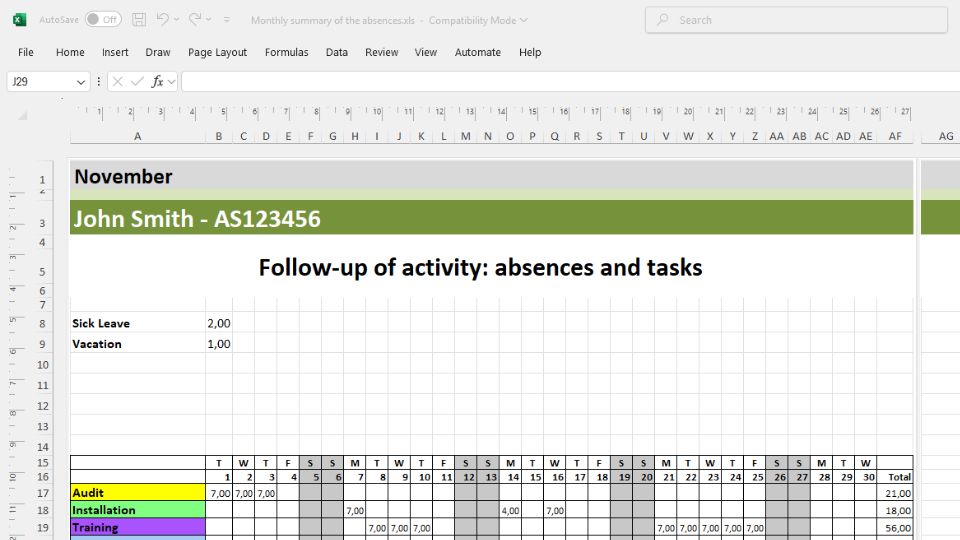
Task: Expand the Name Box dropdown arrow
Action: (81, 82)
